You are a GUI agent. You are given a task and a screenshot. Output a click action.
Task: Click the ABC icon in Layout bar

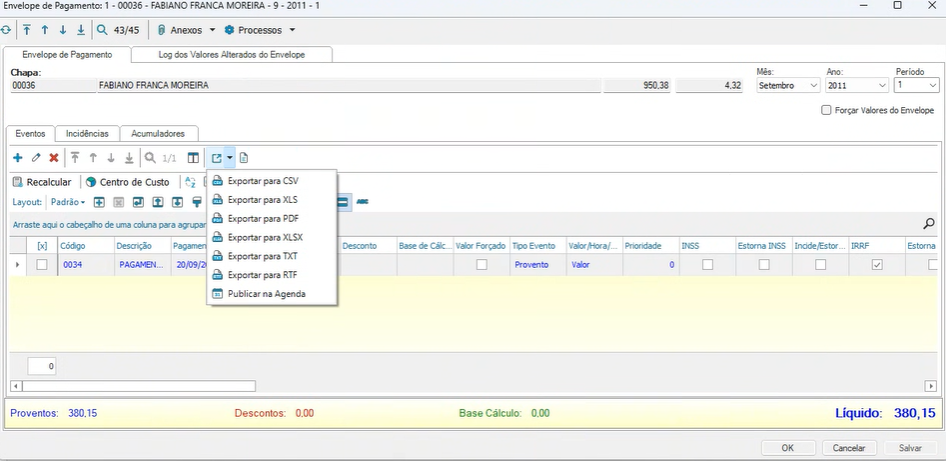point(362,202)
